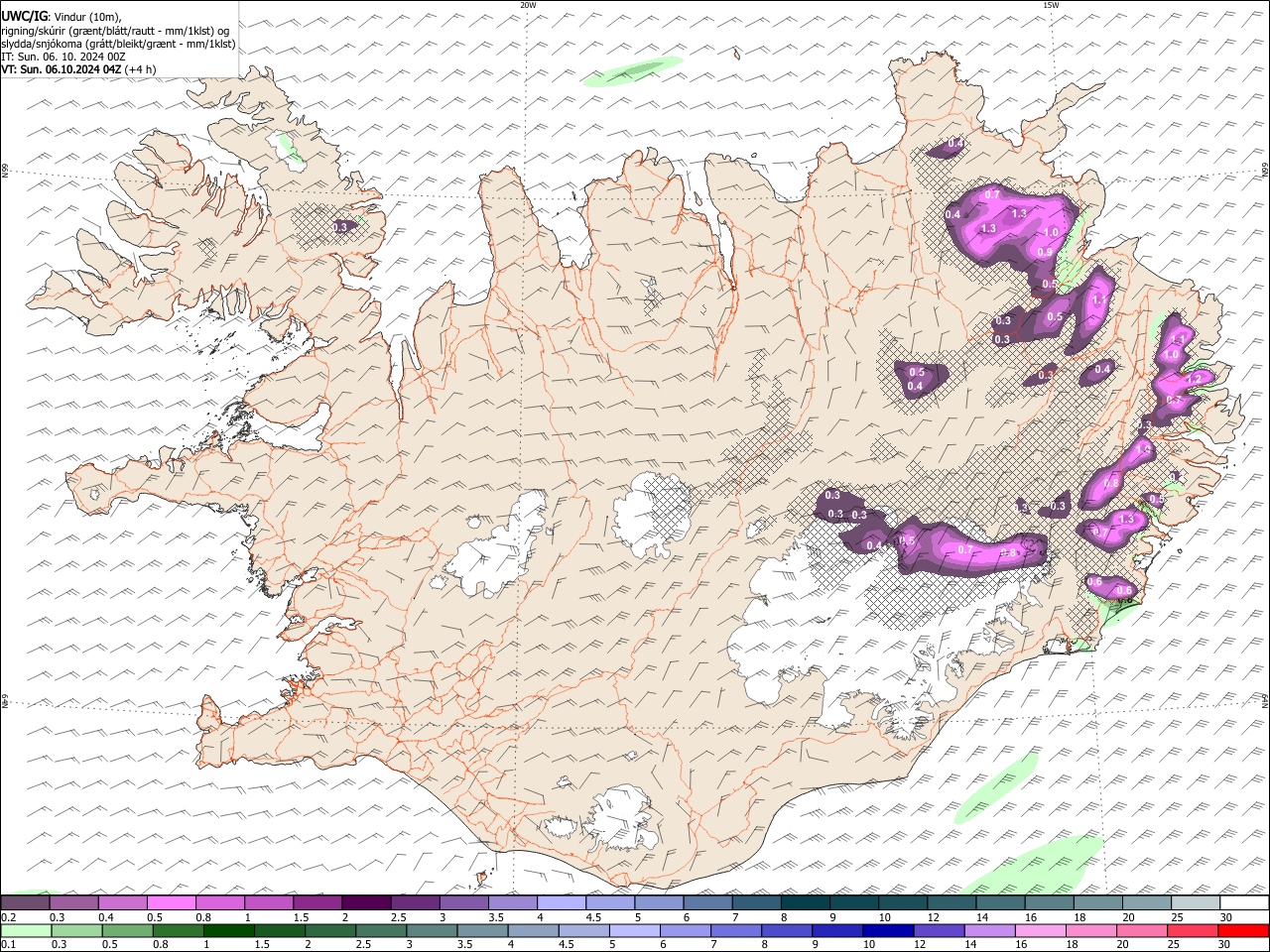
Task: Pick the lower legend dark green 1–1.5 swatch
Action: [x=228, y=931]
